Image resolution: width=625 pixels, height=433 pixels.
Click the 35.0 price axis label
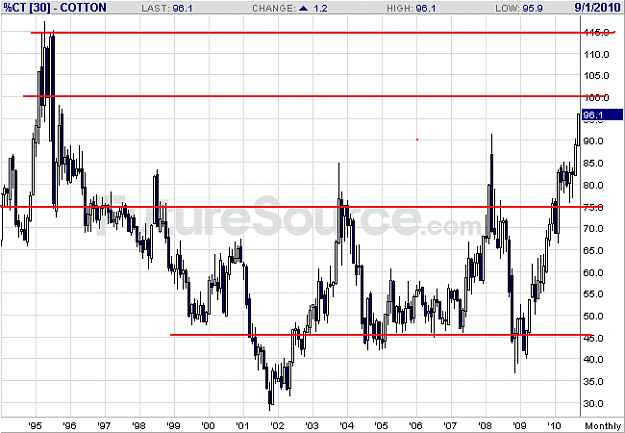[596, 382]
